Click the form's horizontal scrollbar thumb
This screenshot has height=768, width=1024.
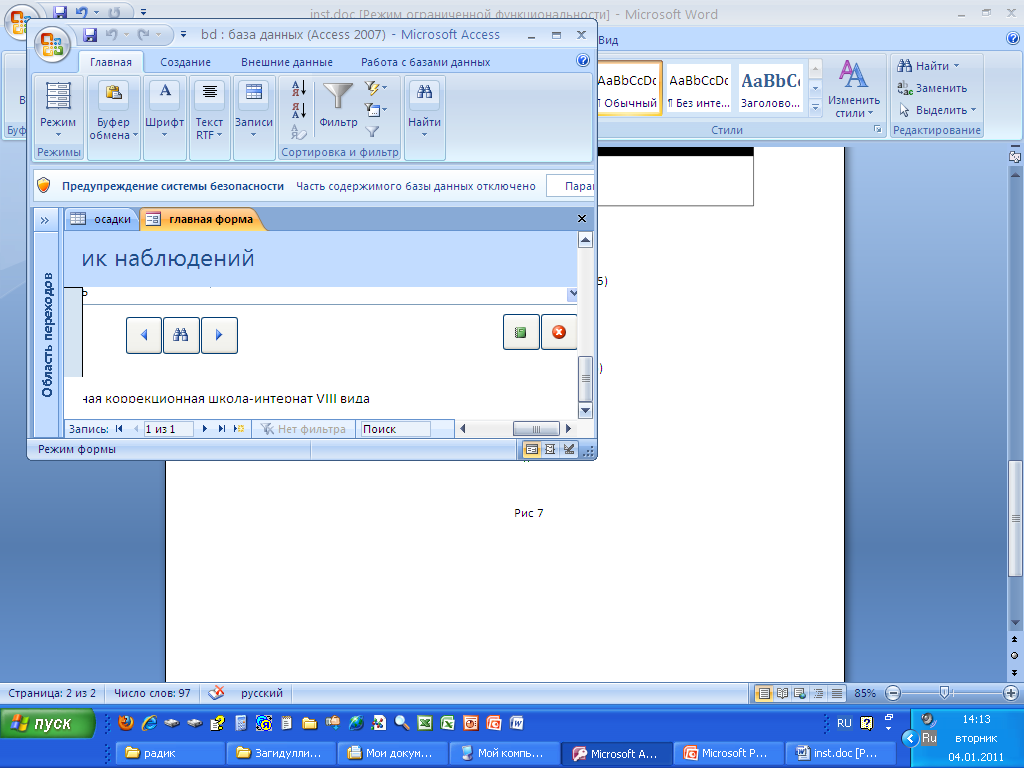click(x=536, y=429)
